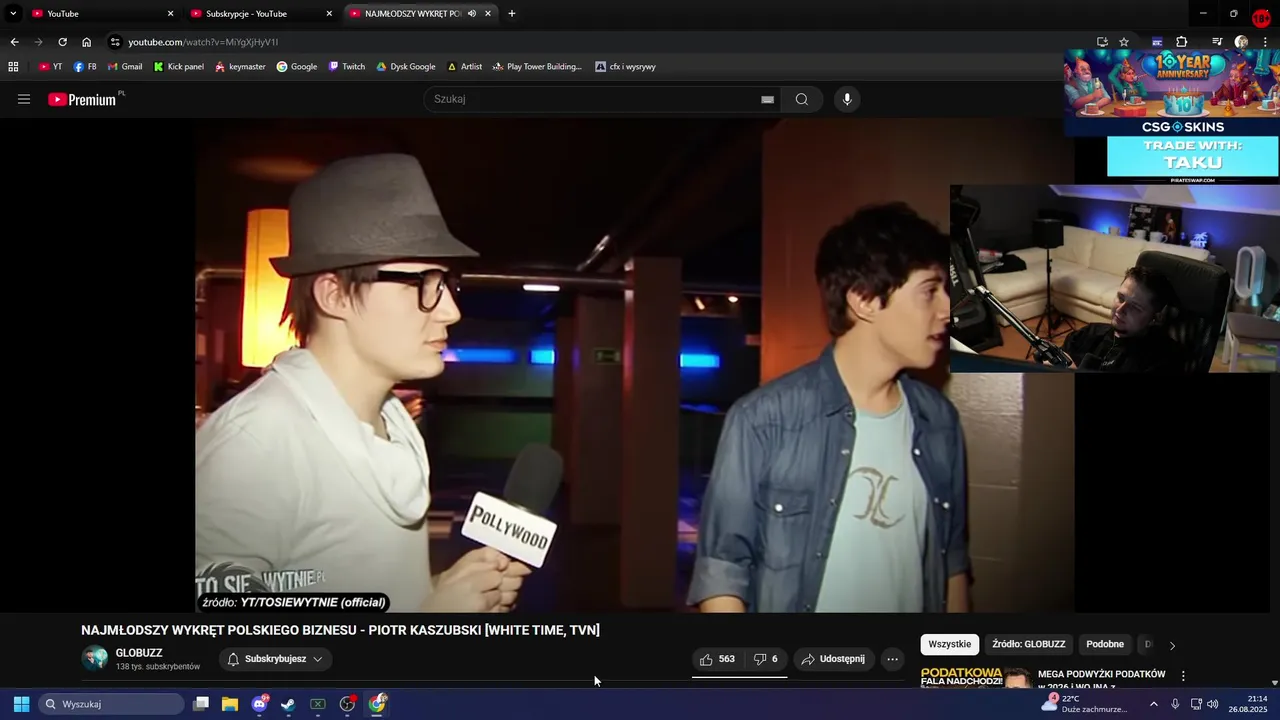Open more actions three-dot menu under video
Screen dimensions: 1280x720
892,659
